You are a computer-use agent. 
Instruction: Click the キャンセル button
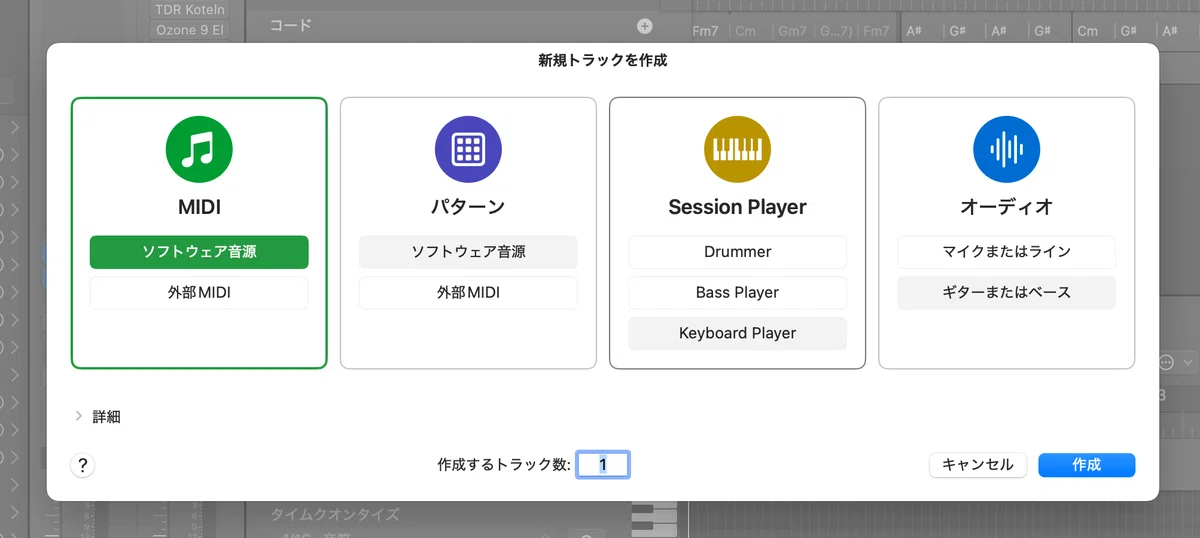(x=978, y=465)
